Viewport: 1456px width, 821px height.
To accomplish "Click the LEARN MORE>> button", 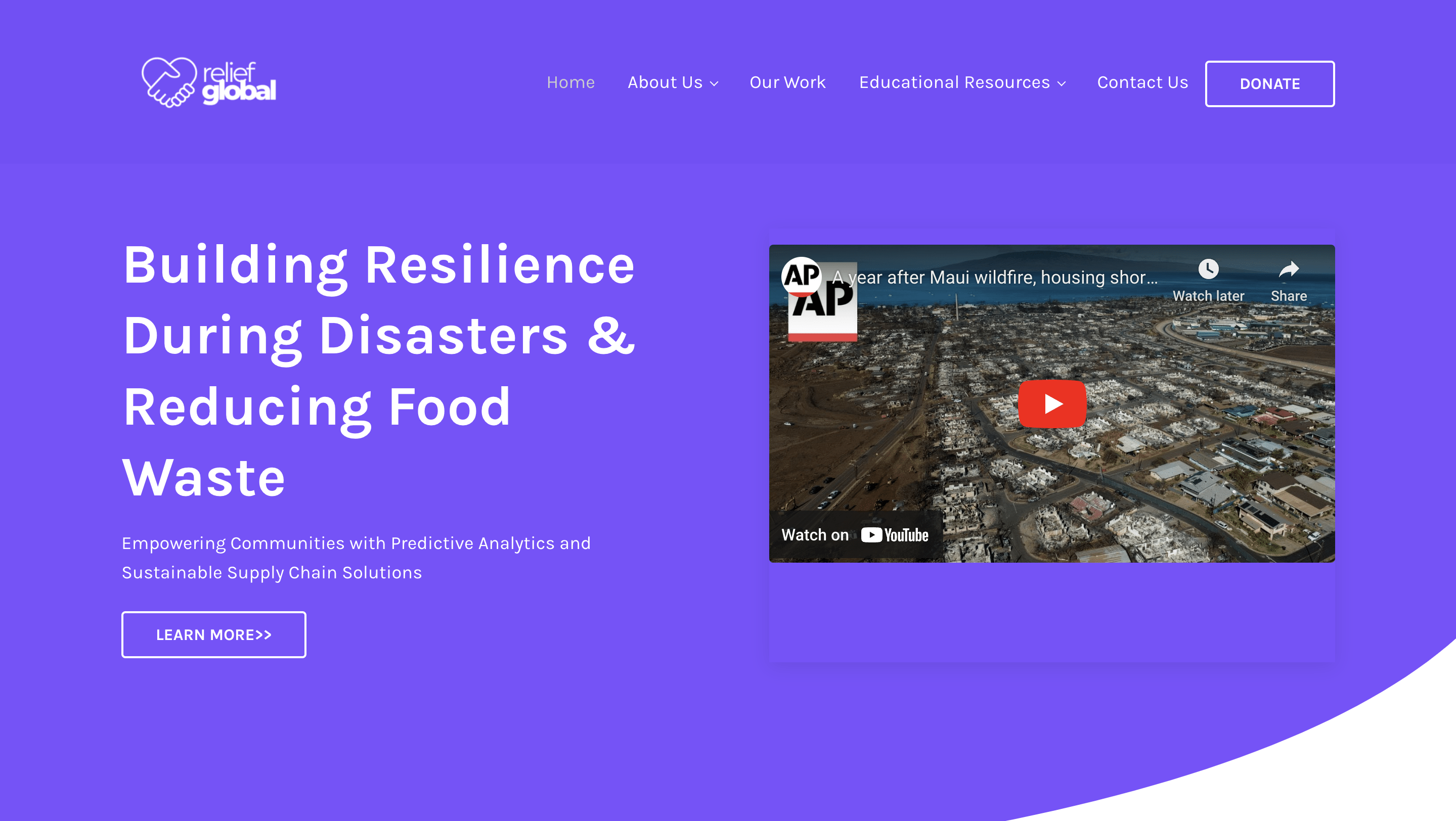I will (x=213, y=634).
